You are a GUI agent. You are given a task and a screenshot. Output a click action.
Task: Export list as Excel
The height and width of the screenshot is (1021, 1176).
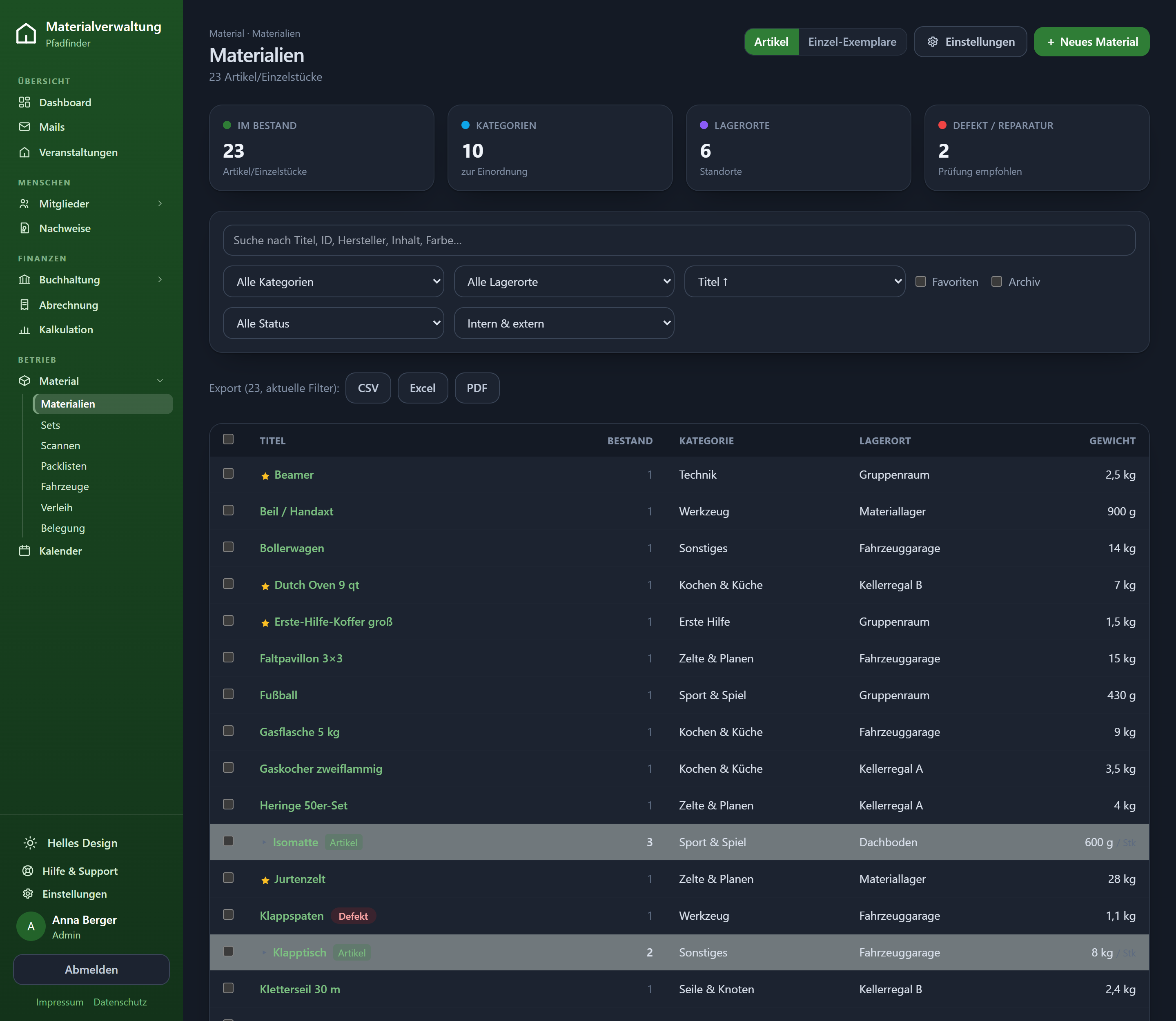423,388
